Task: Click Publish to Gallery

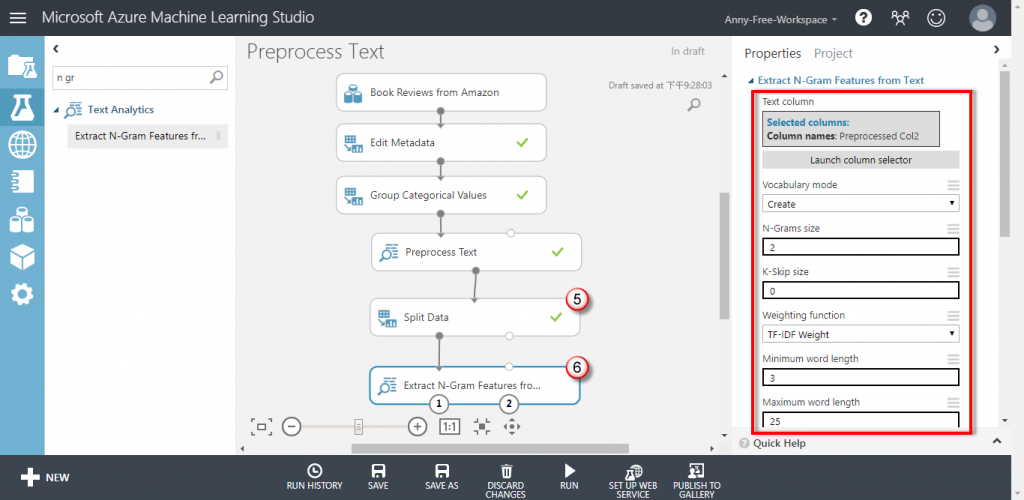Action: (x=697, y=481)
